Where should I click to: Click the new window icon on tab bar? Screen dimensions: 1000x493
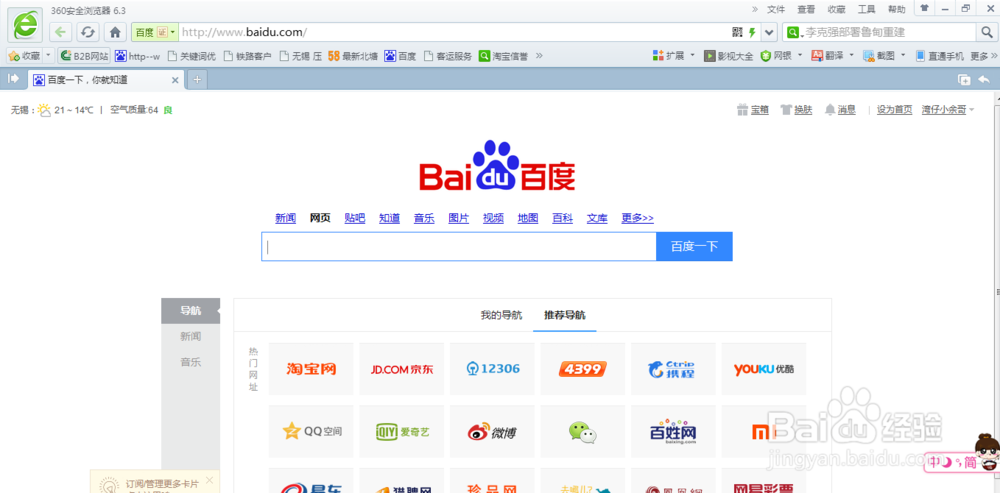click(964, 79)
